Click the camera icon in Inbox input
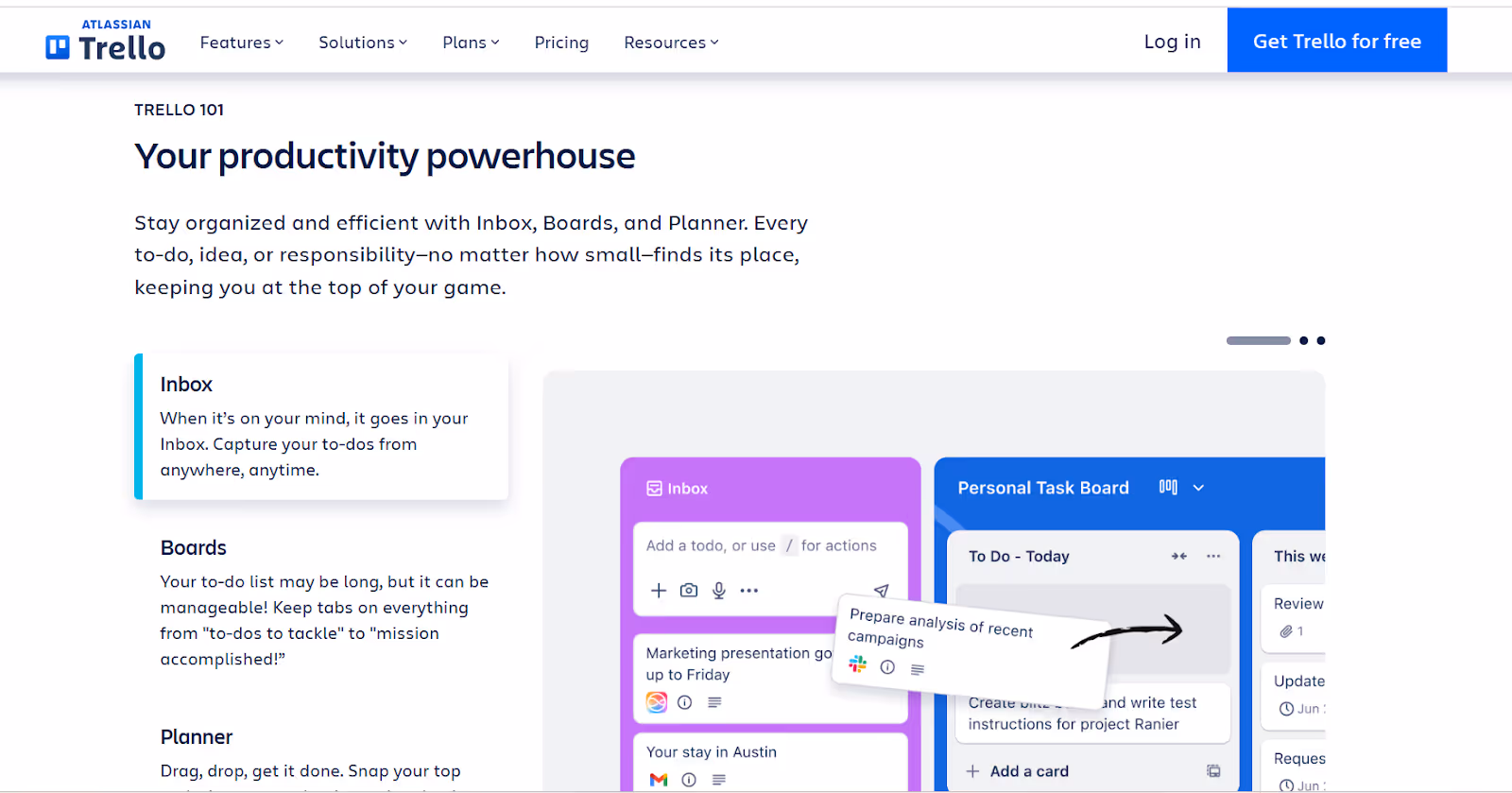1512x793 pixels. coord(689,591)
